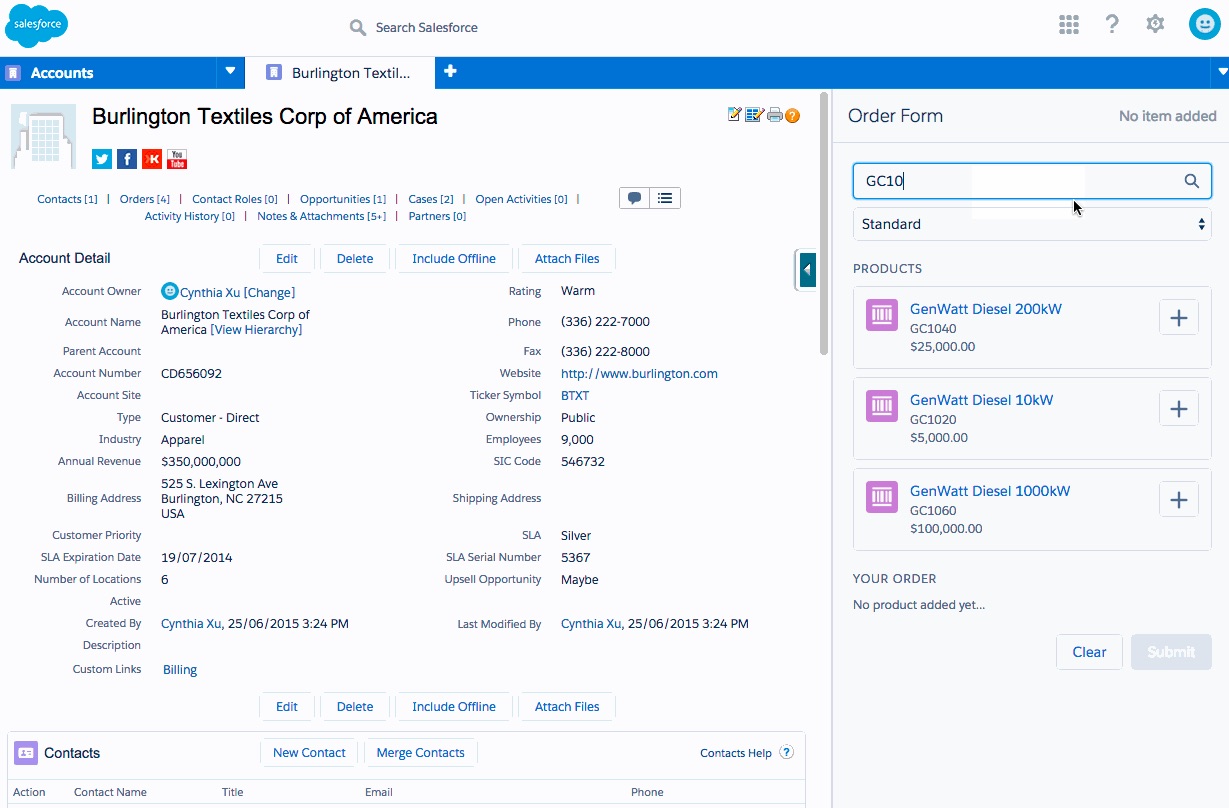Open the Standard price book dropdown
The height and width of the screenshot is (808, 1229).
(x=1031, y=224)
